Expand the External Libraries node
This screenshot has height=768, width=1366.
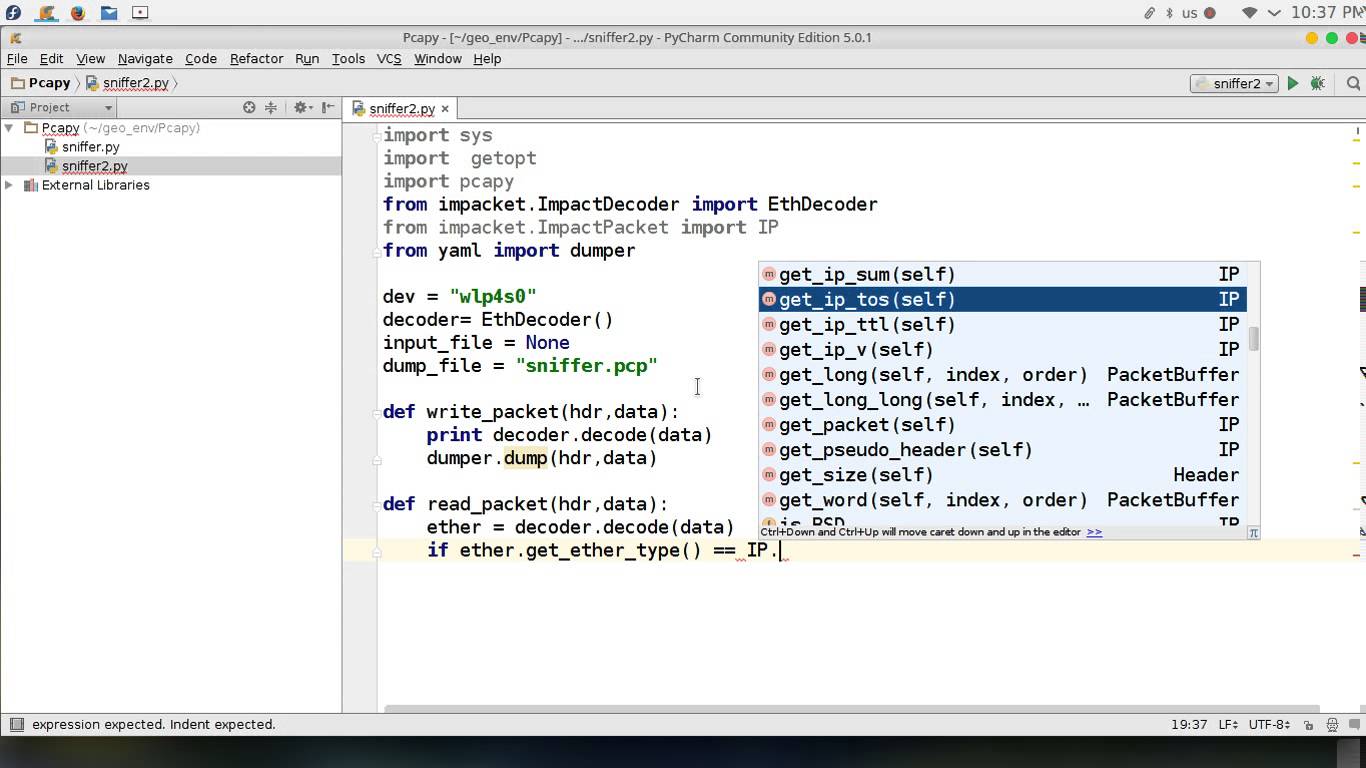(x=9, y=185)
